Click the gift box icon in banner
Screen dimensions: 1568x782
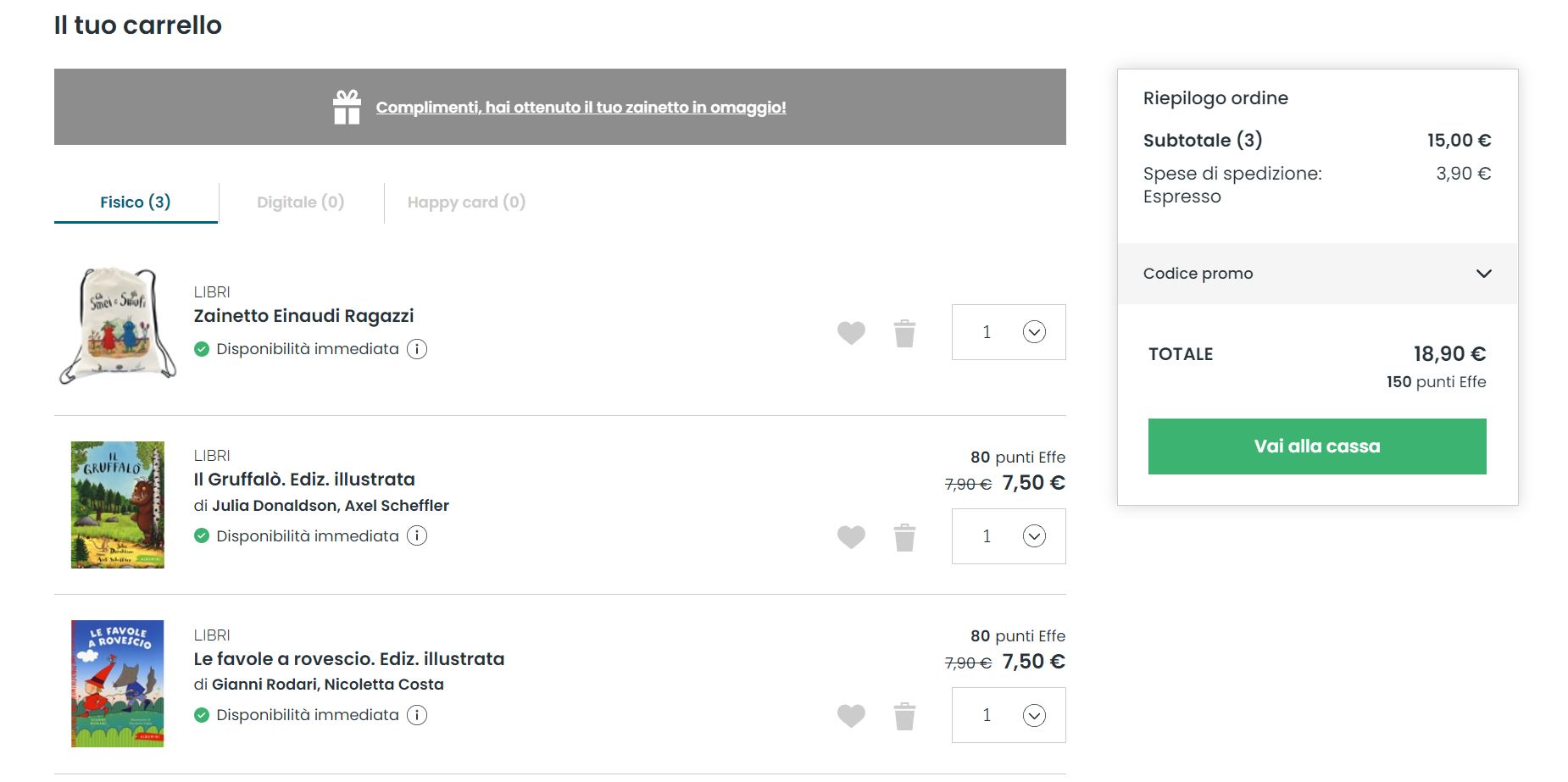[x=347, y=107]
